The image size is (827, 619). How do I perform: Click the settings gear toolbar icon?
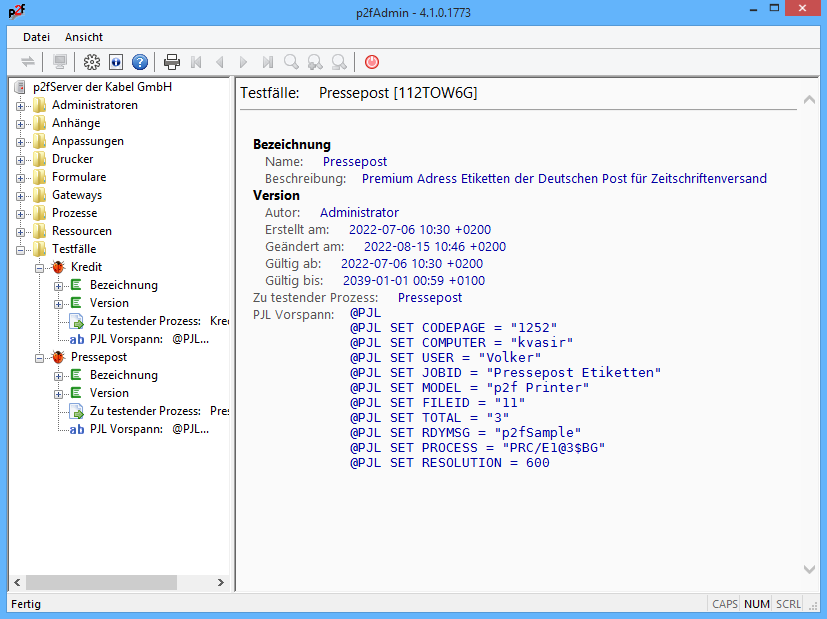(x=92, y=62)
